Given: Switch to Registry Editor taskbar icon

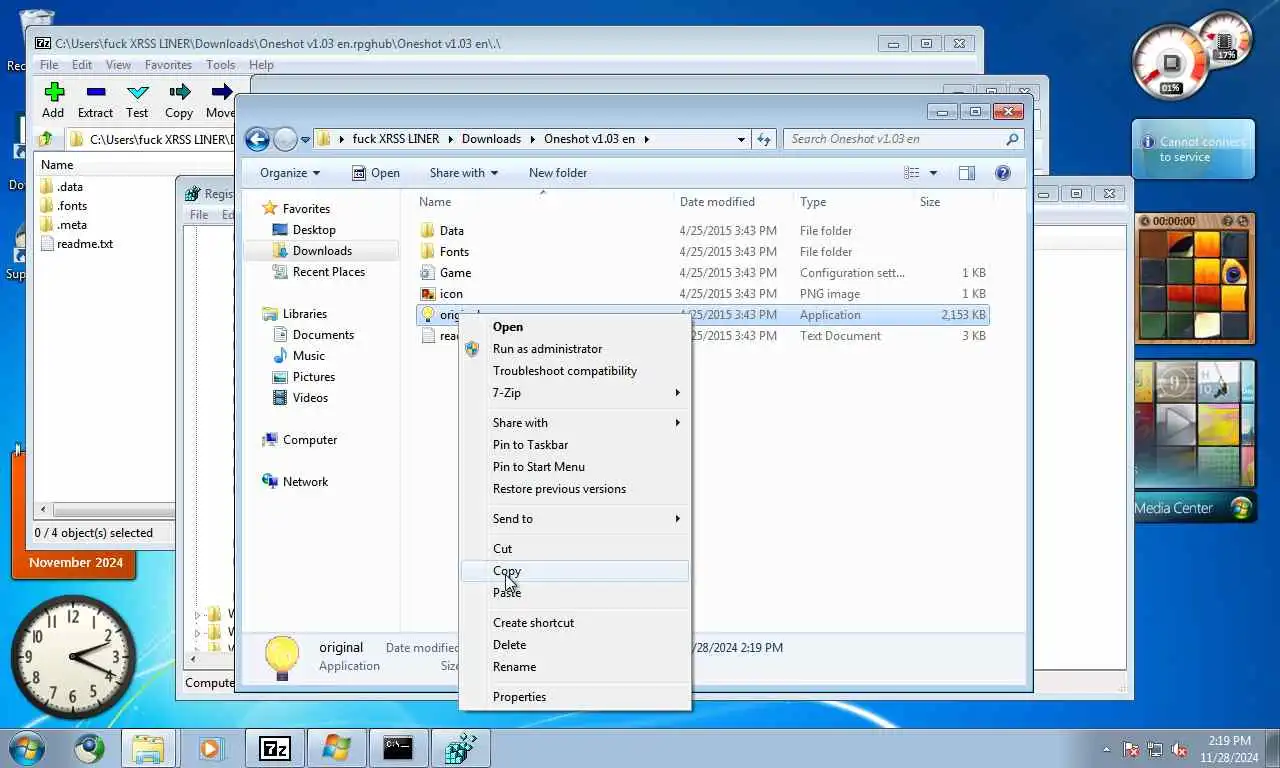Looking at the screenshot, I should (x=460, y=748).
